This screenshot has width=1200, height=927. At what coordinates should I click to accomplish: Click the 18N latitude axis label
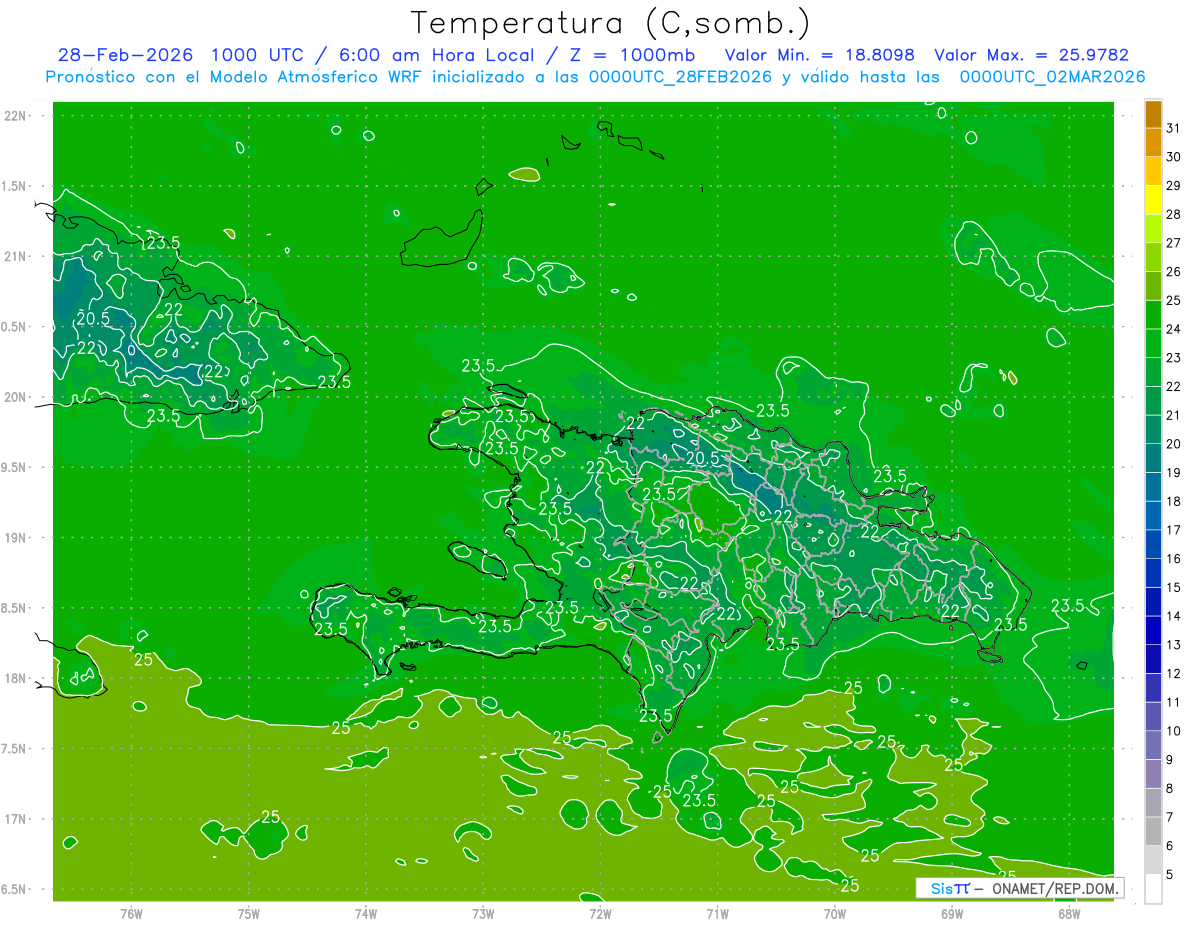pos(15,679)
